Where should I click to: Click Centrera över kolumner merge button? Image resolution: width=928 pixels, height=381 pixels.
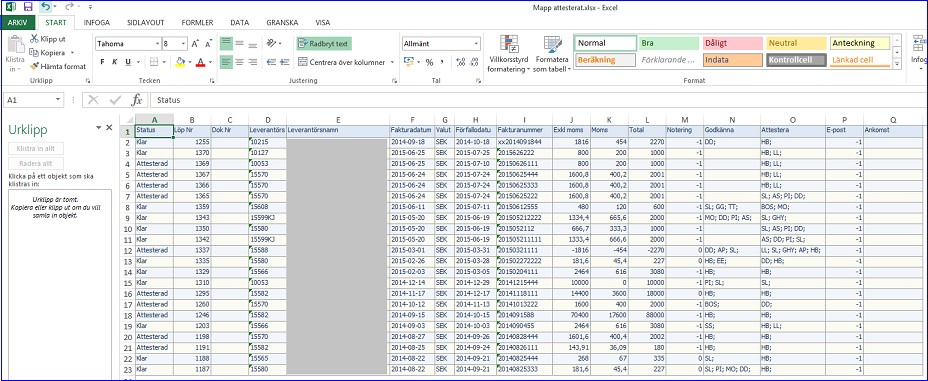pyautogui.click(x=341, y=62)
